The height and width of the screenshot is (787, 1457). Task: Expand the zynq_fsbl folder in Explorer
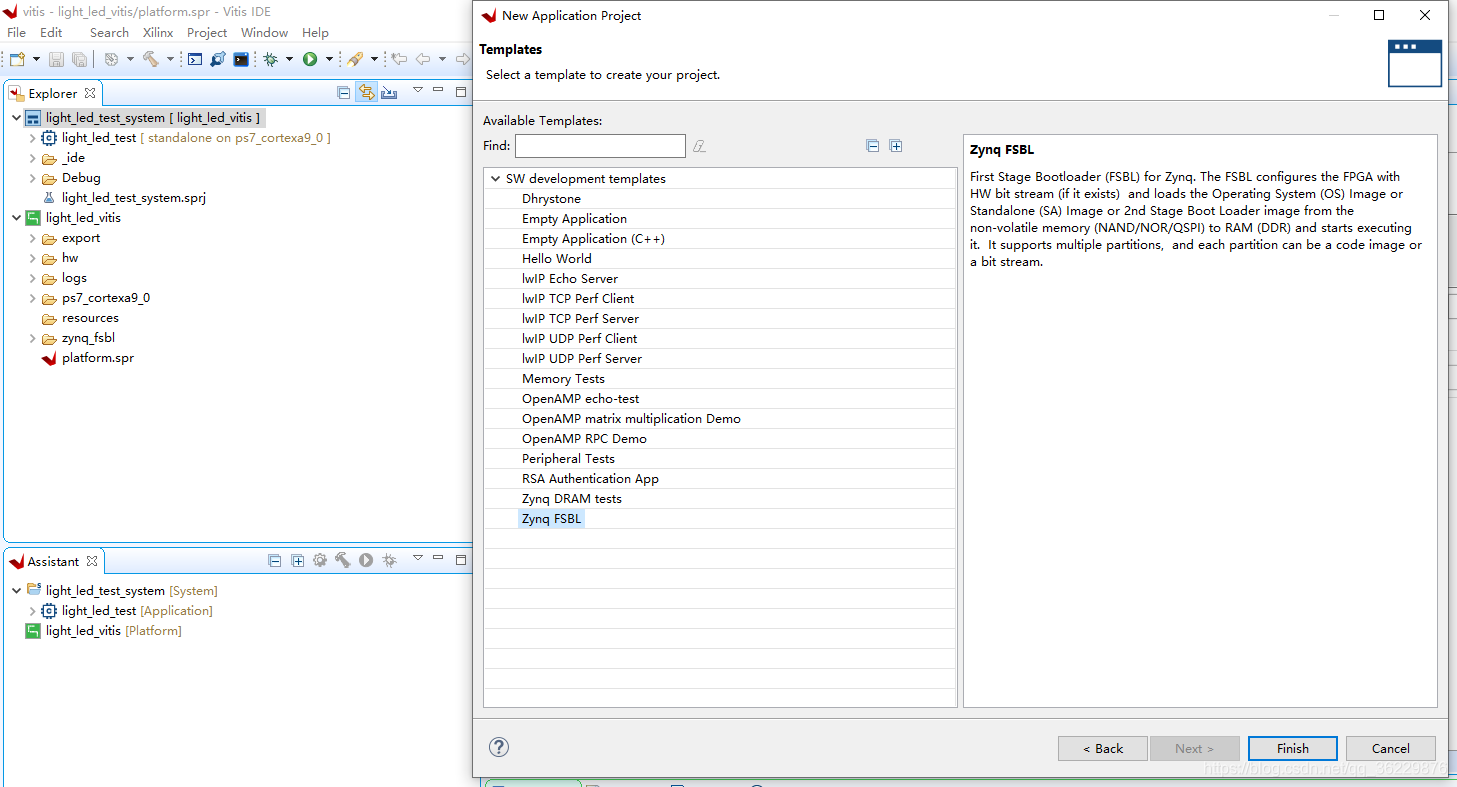(32, 338)
